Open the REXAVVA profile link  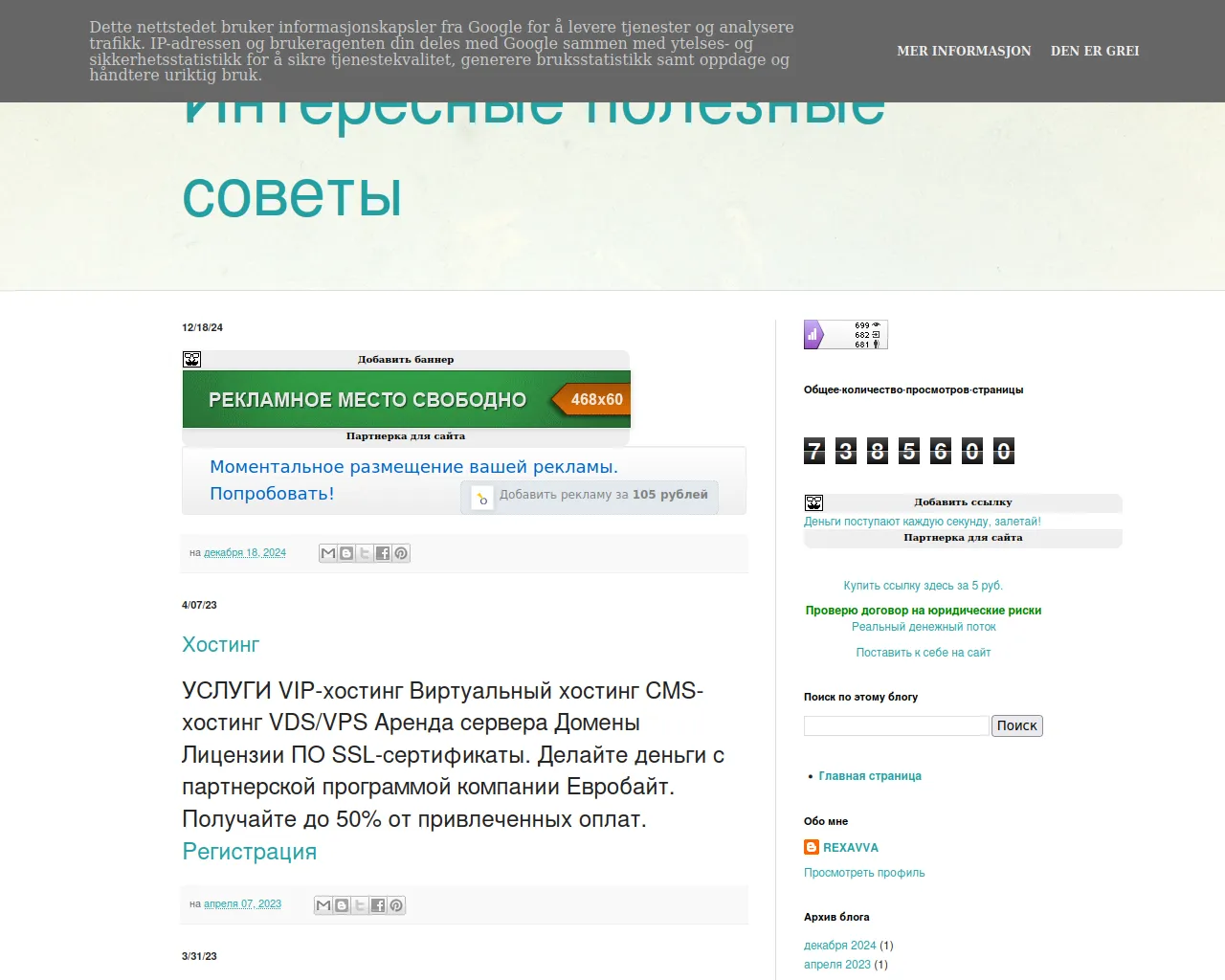851,848
